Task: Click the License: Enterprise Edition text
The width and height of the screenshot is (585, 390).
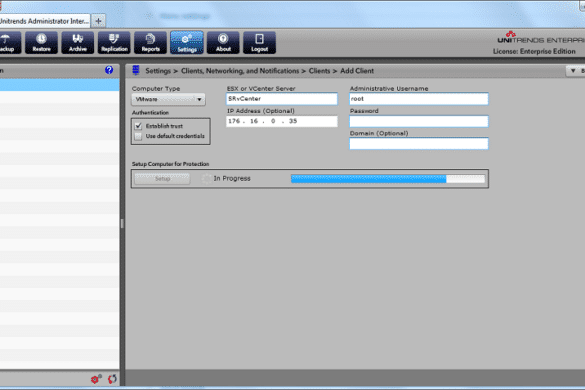Action: [x=534, y=52]
